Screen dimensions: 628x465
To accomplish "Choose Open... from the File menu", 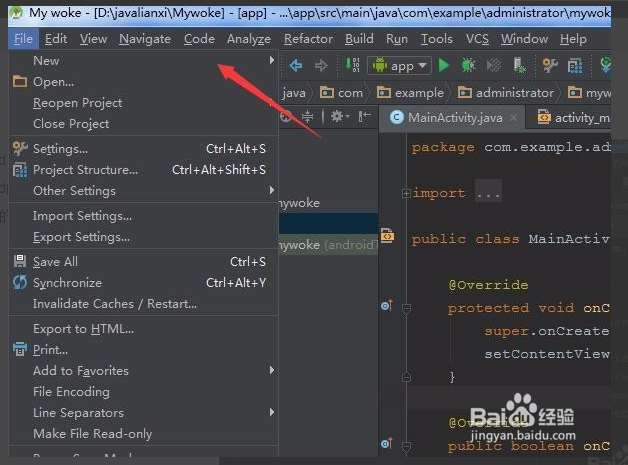I will pyautogui.click(x=143, y=82).
